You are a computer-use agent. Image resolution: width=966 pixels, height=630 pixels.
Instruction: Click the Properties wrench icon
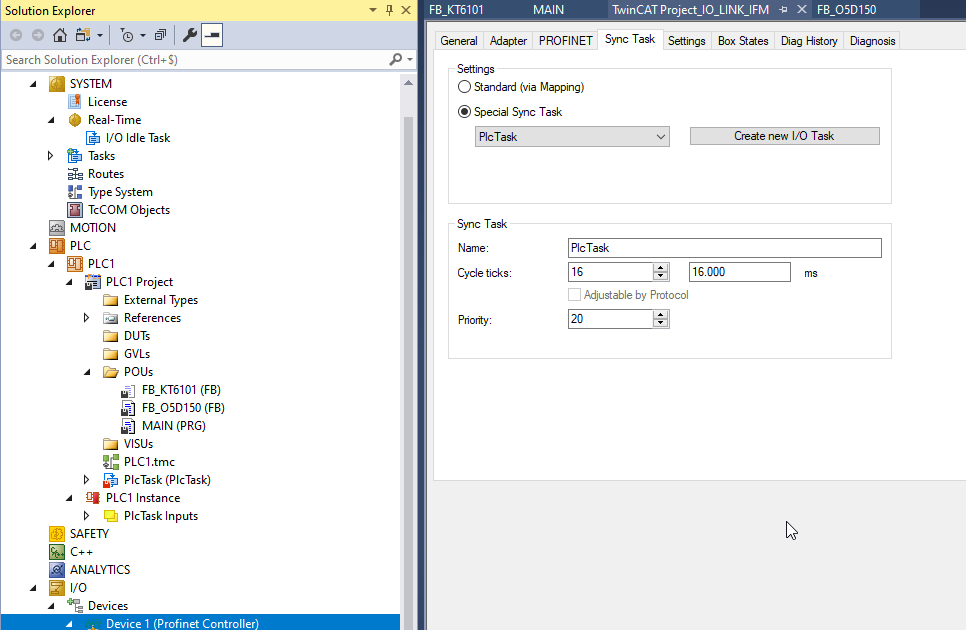[x=190, y=35]
